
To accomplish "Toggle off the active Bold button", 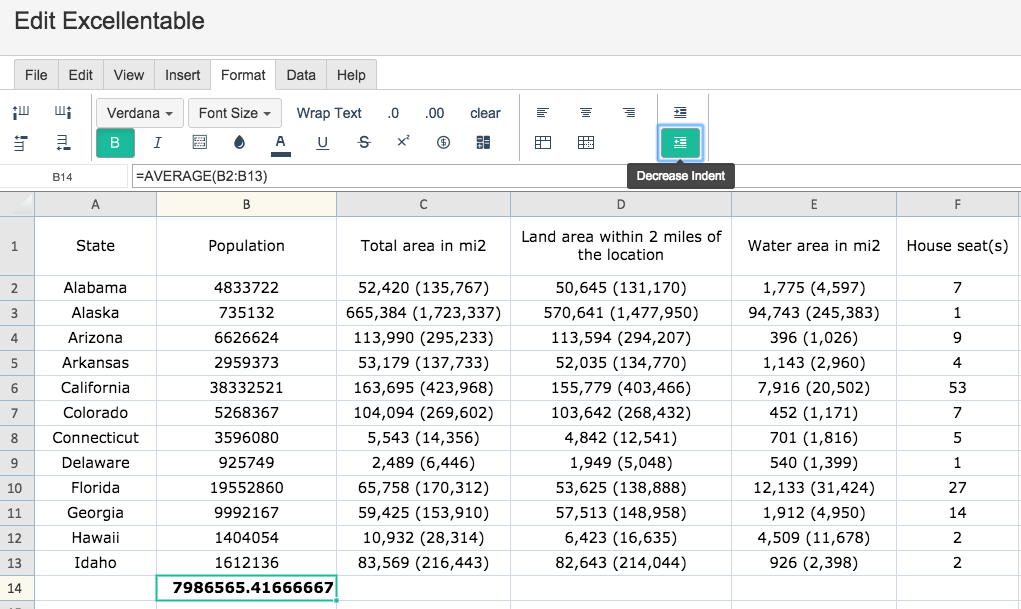I will (x=114, y=142).
